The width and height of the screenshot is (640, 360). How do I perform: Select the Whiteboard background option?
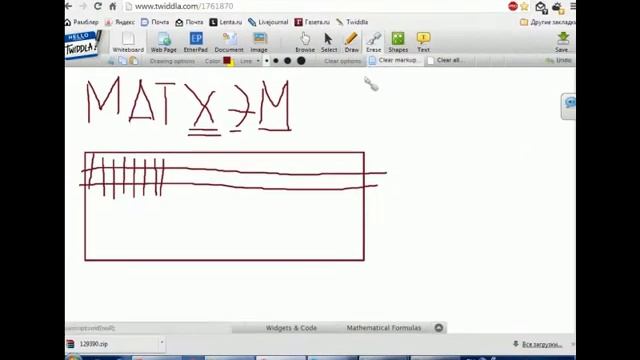pos(128,42)
